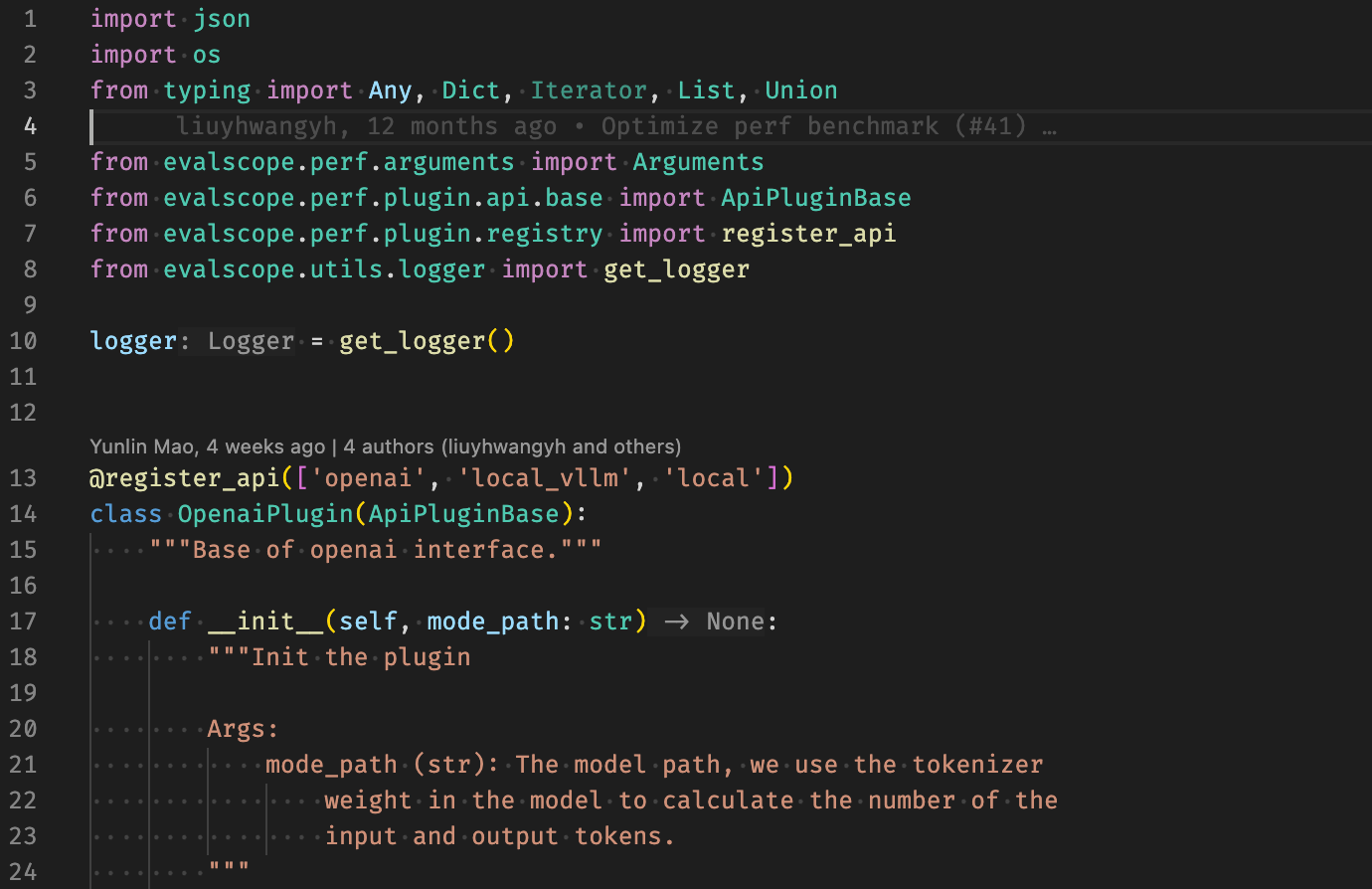Click the json module on the first line
Screen dimensions: 1372x889
coord(222,19)
